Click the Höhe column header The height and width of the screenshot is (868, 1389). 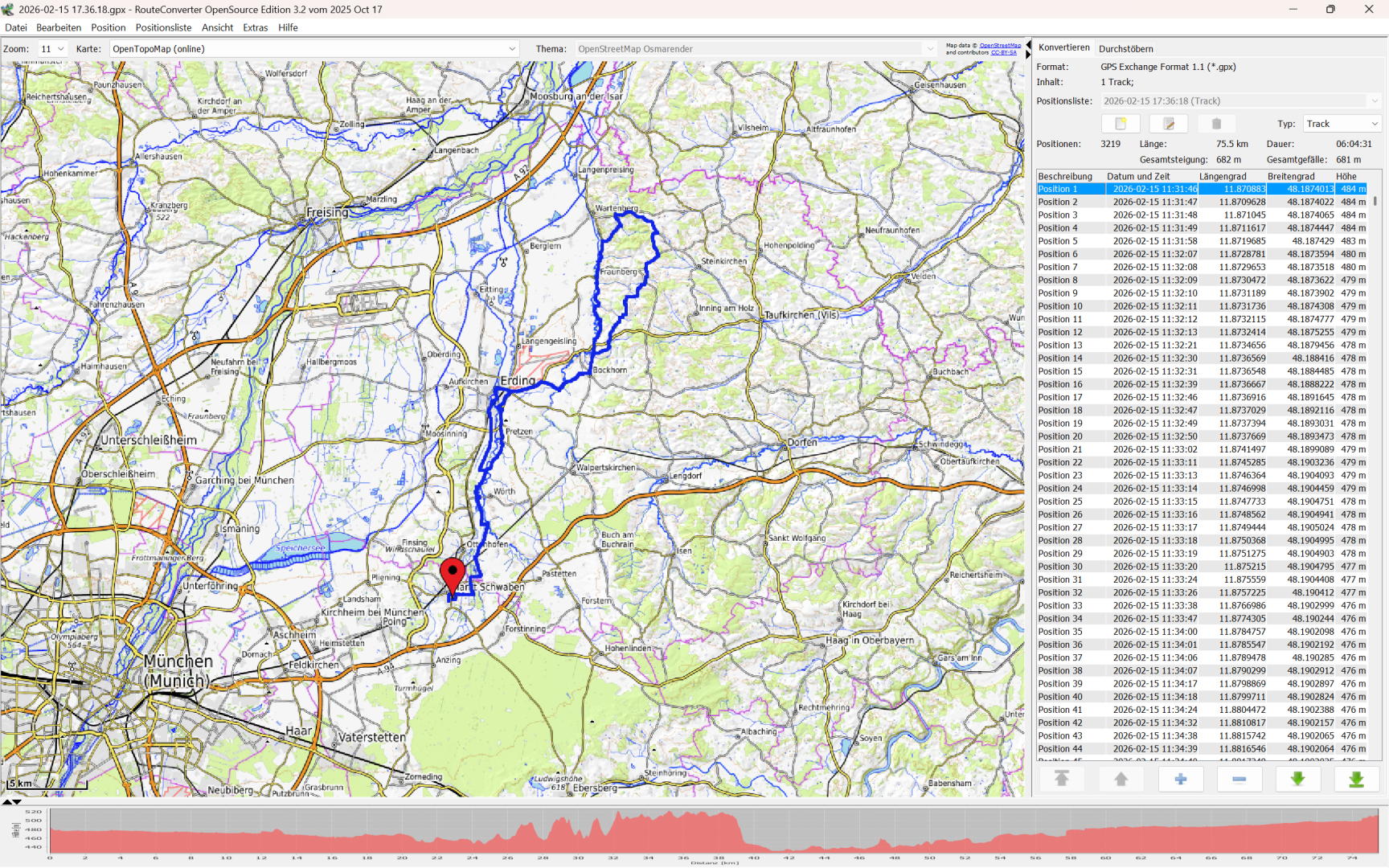(x=1346, y=176)
